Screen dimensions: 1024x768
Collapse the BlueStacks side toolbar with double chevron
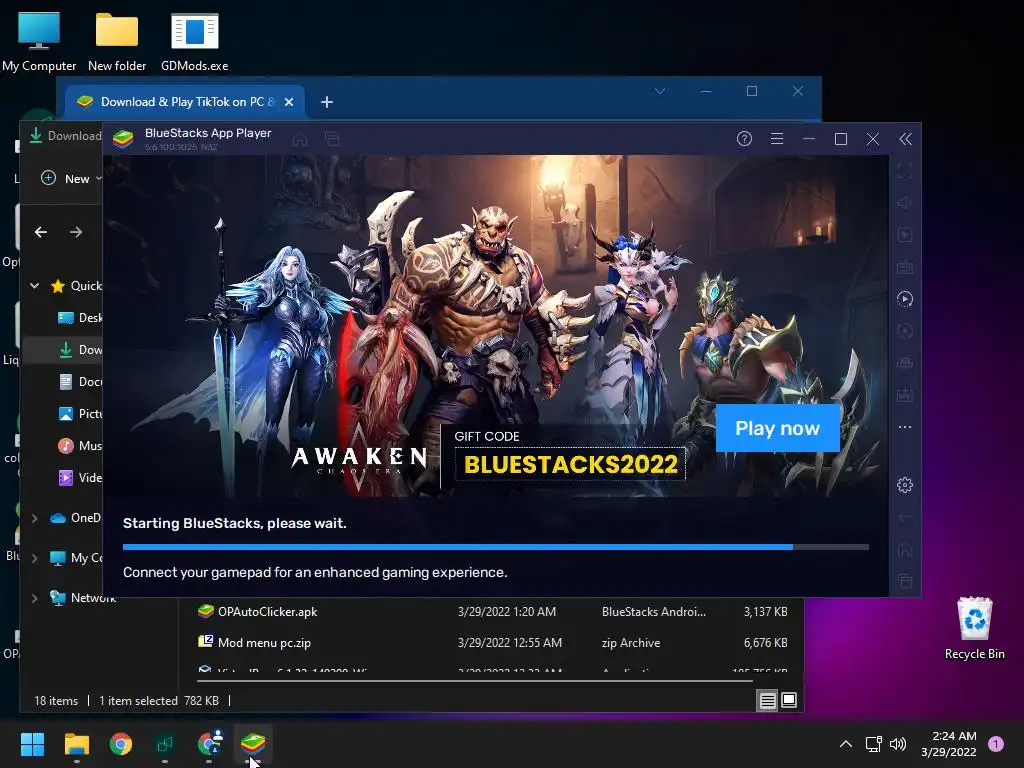pyautogui.click(x=905, y=138)
